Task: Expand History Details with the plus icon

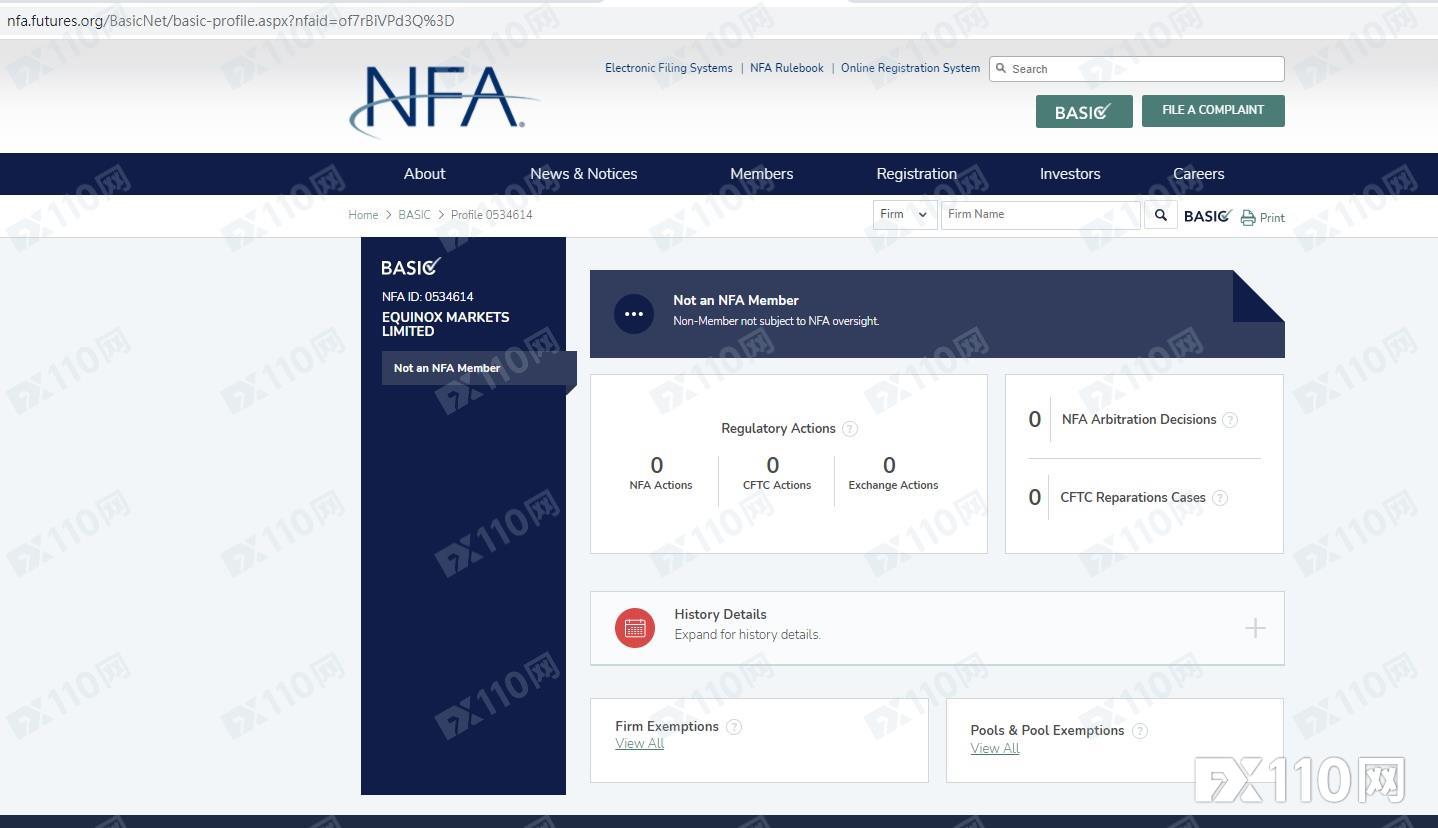Action: [1255, 628]
